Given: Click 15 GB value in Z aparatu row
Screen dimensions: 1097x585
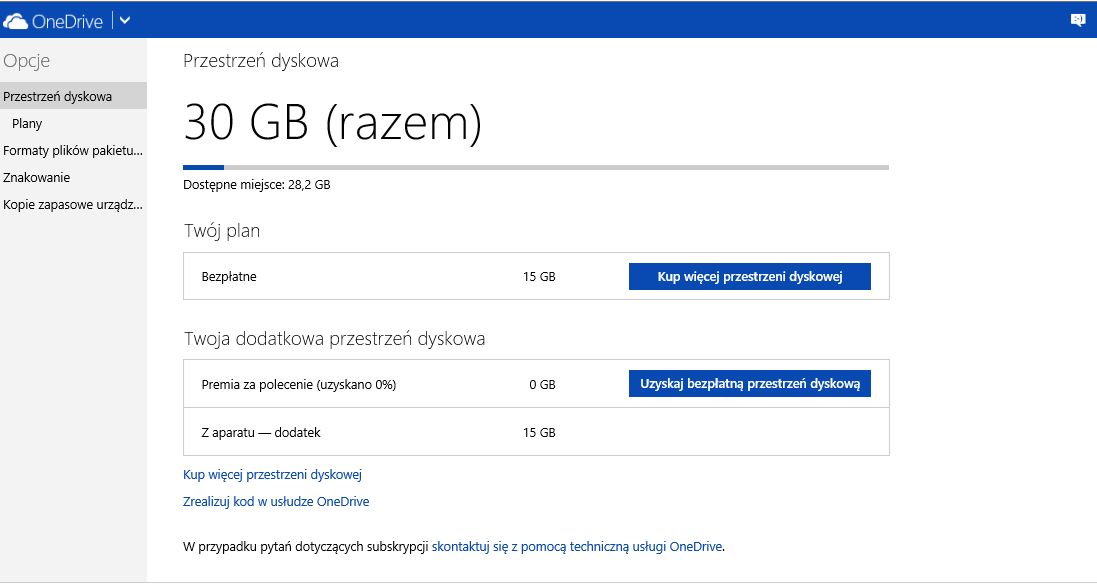Looking at the screenshot, I should click(539, 432).
